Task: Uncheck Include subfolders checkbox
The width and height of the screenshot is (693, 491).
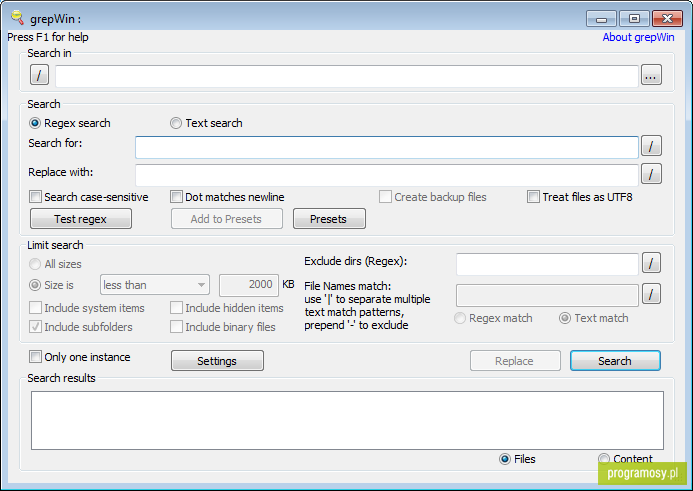Action: 35,327
